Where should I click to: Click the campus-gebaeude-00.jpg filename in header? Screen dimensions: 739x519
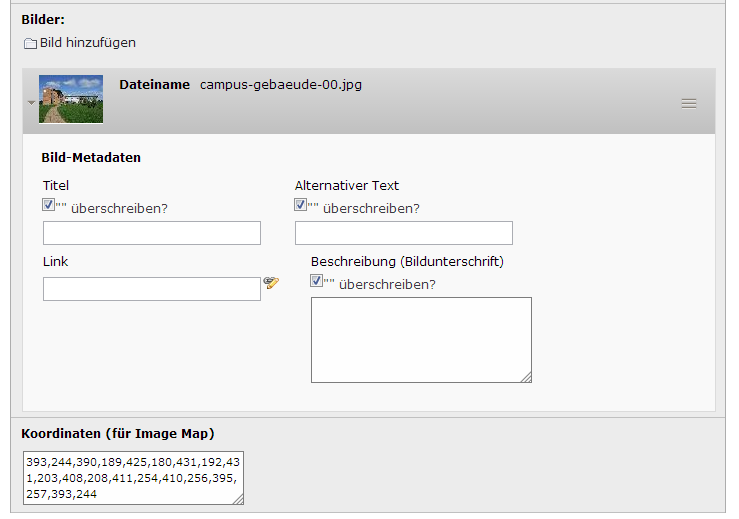pos(281,85)
